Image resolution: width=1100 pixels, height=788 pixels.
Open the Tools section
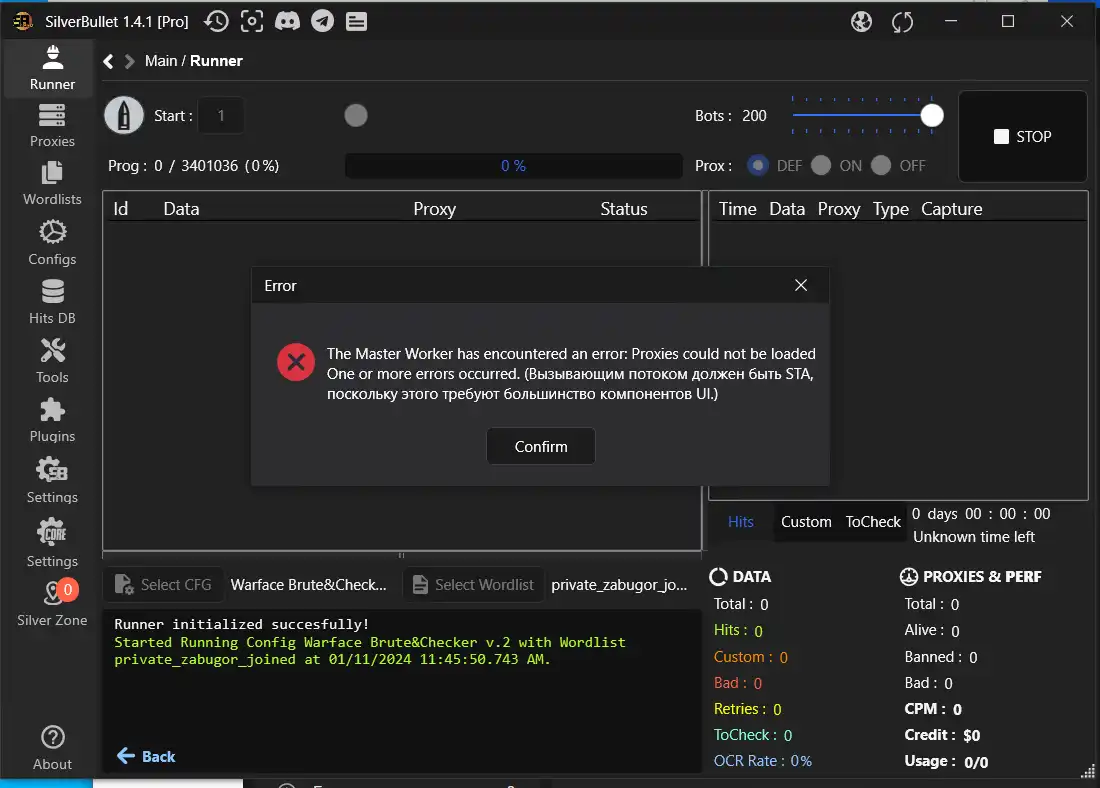tap(52, 361)
